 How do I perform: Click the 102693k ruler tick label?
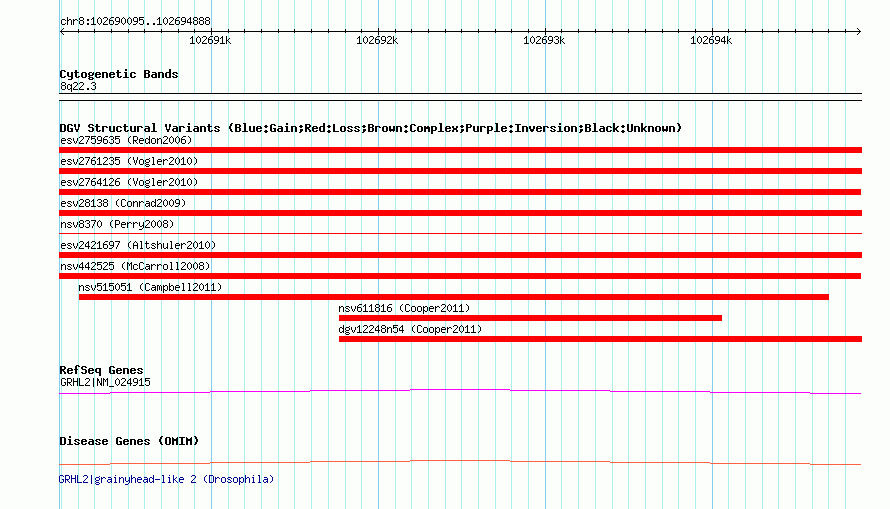[544, 40]
